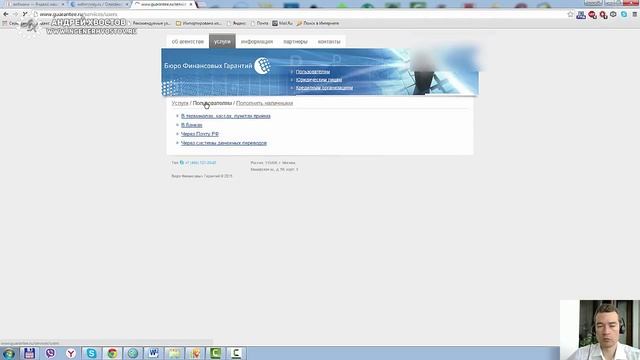The image size is (640, 360).
Task: Open the 'Рекомендуемые...' bookmark
Action: 148,23
